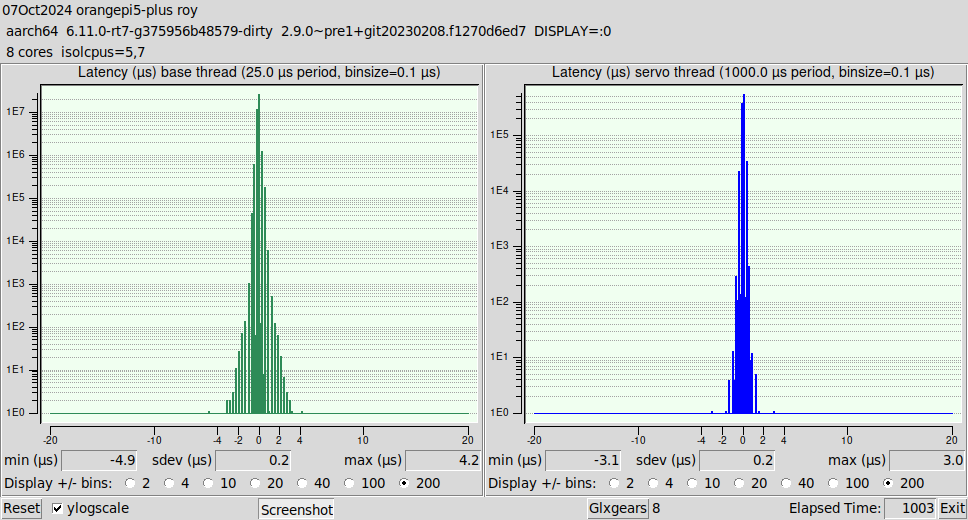Select 2 bins for base thread

pos(130,483)
